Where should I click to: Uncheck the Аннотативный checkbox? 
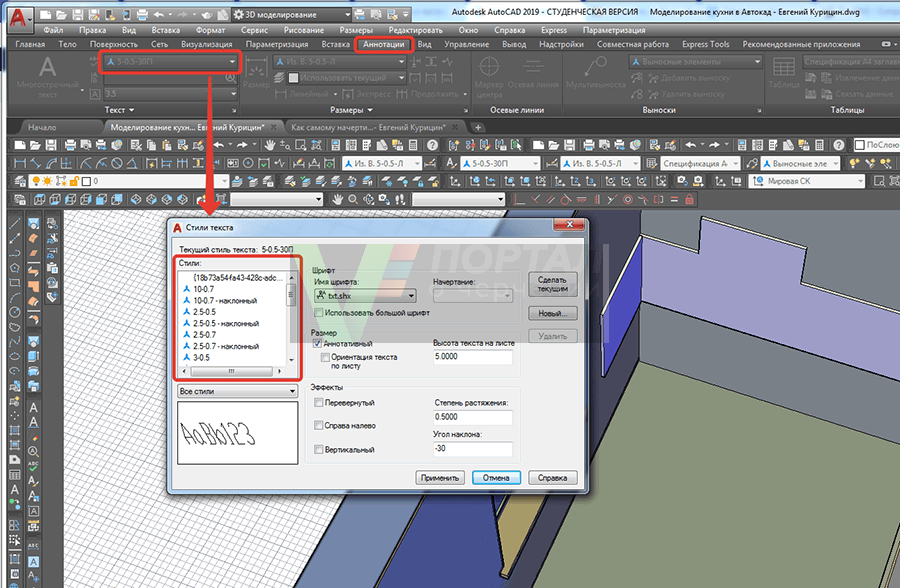318,343
